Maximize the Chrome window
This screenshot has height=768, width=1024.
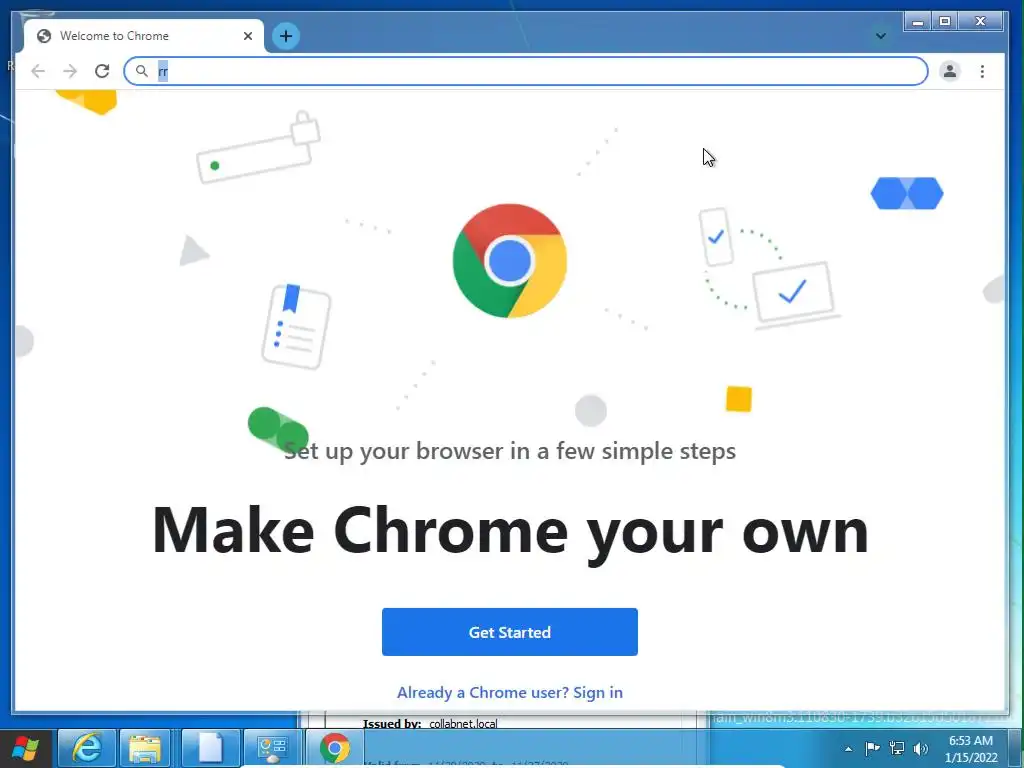point(944,22)
